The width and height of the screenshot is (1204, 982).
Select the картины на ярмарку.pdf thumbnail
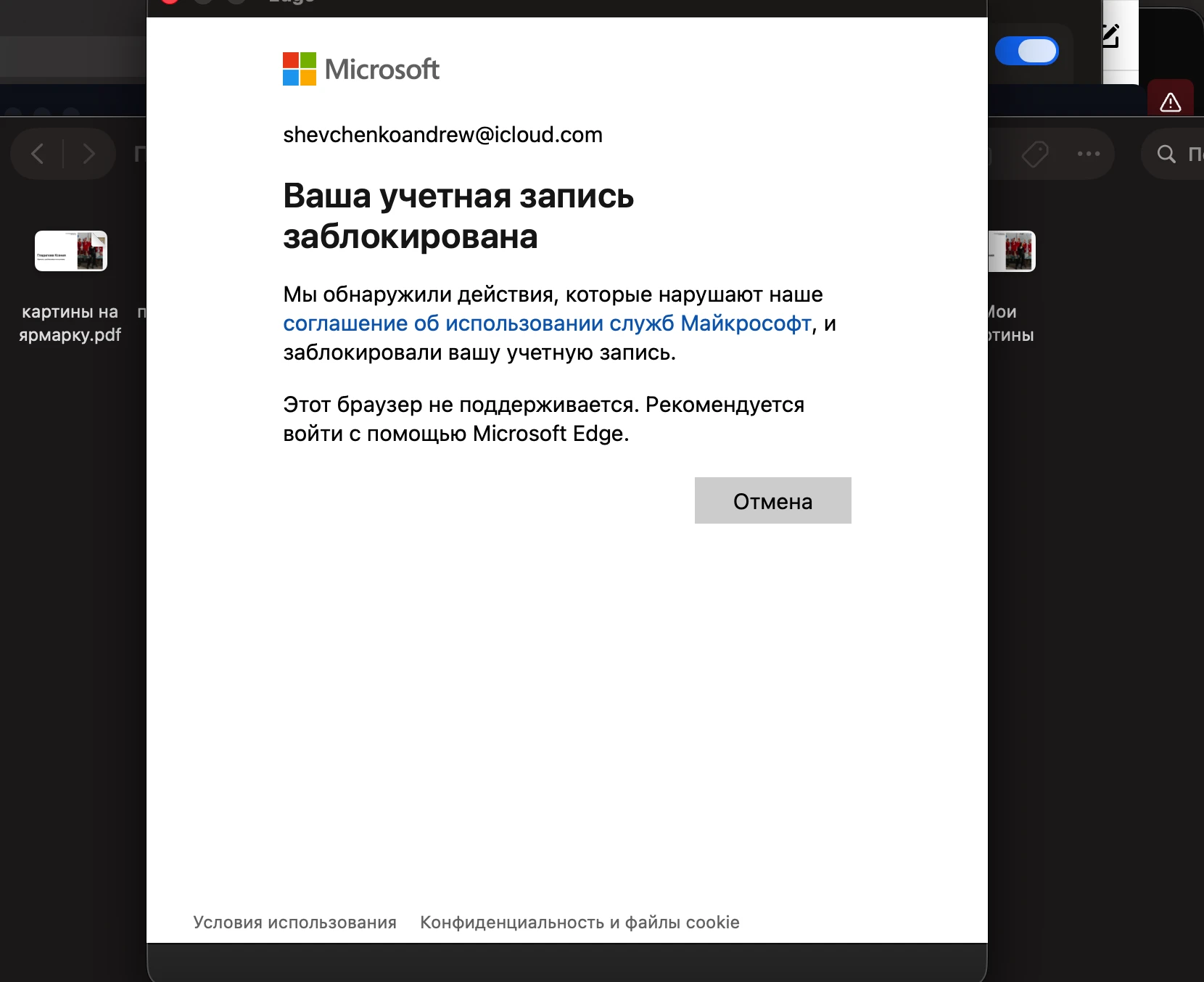[x=71, y=251]
